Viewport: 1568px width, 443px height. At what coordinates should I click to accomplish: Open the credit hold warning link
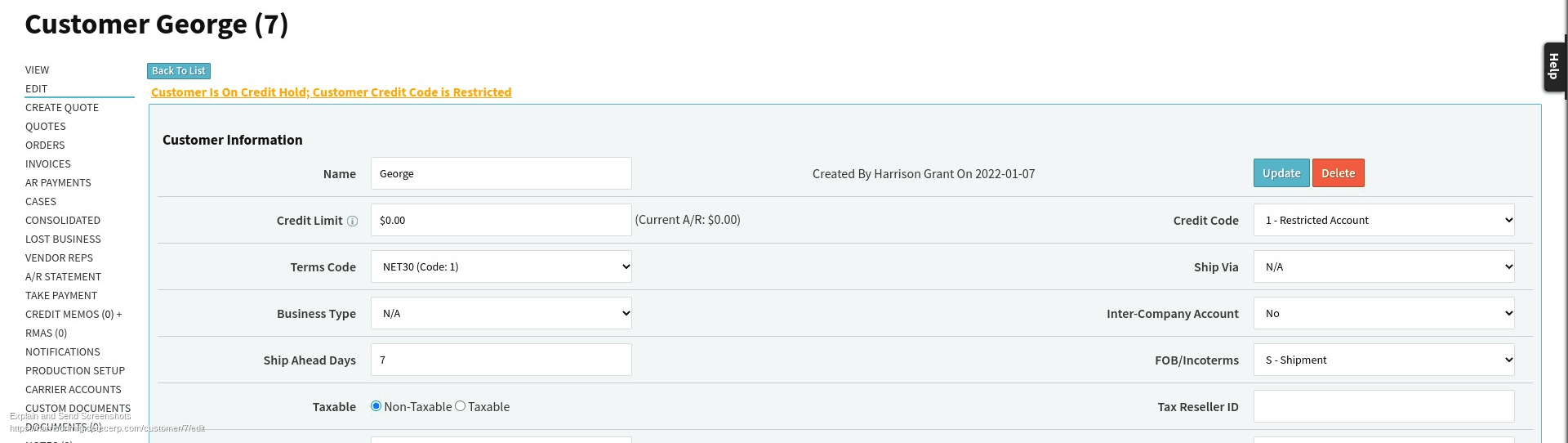331,92
